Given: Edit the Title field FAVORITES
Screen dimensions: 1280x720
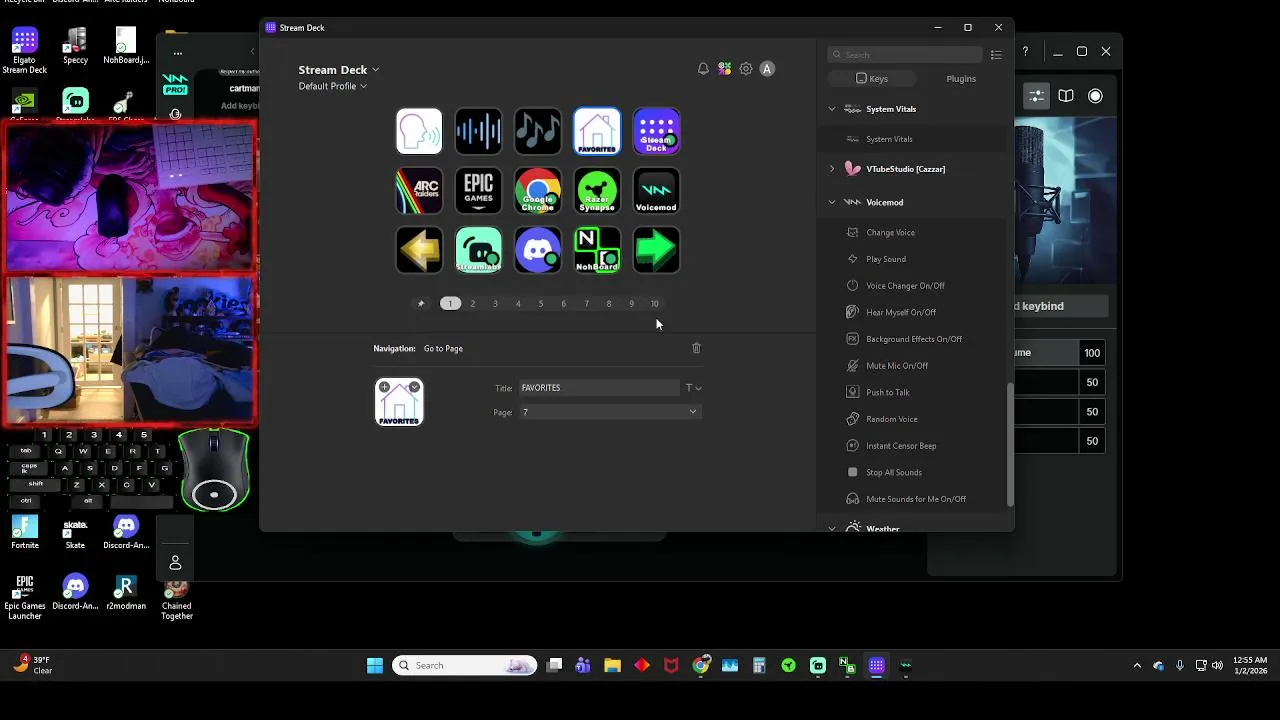Looking at the screenshot, I should click(x=599, y=388).
